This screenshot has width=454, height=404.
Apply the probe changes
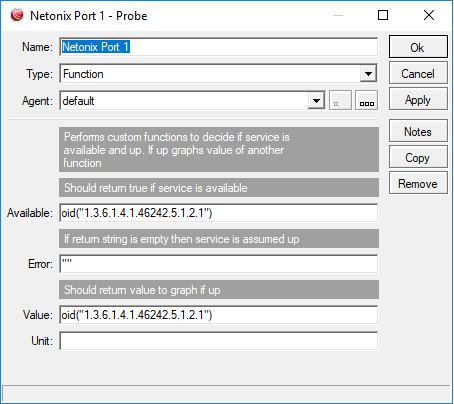tap(418, 99)
